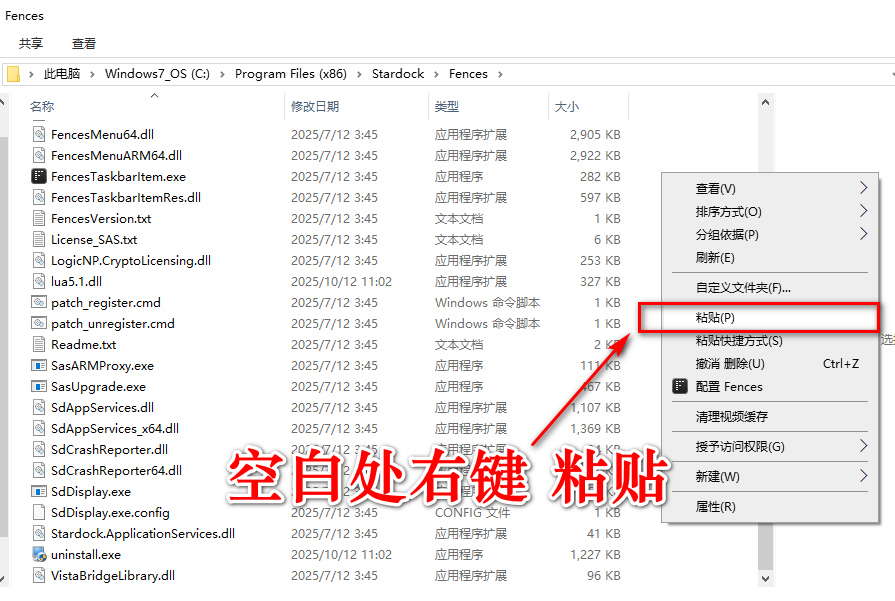The image size is (895, 601).
Task: Expand the 新建(W) submenu arrow
Action: (863, 476)
